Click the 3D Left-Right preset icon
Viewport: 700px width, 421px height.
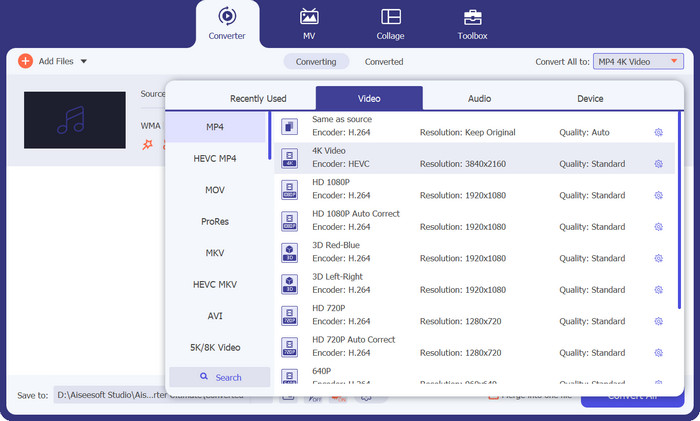[290, 284]
